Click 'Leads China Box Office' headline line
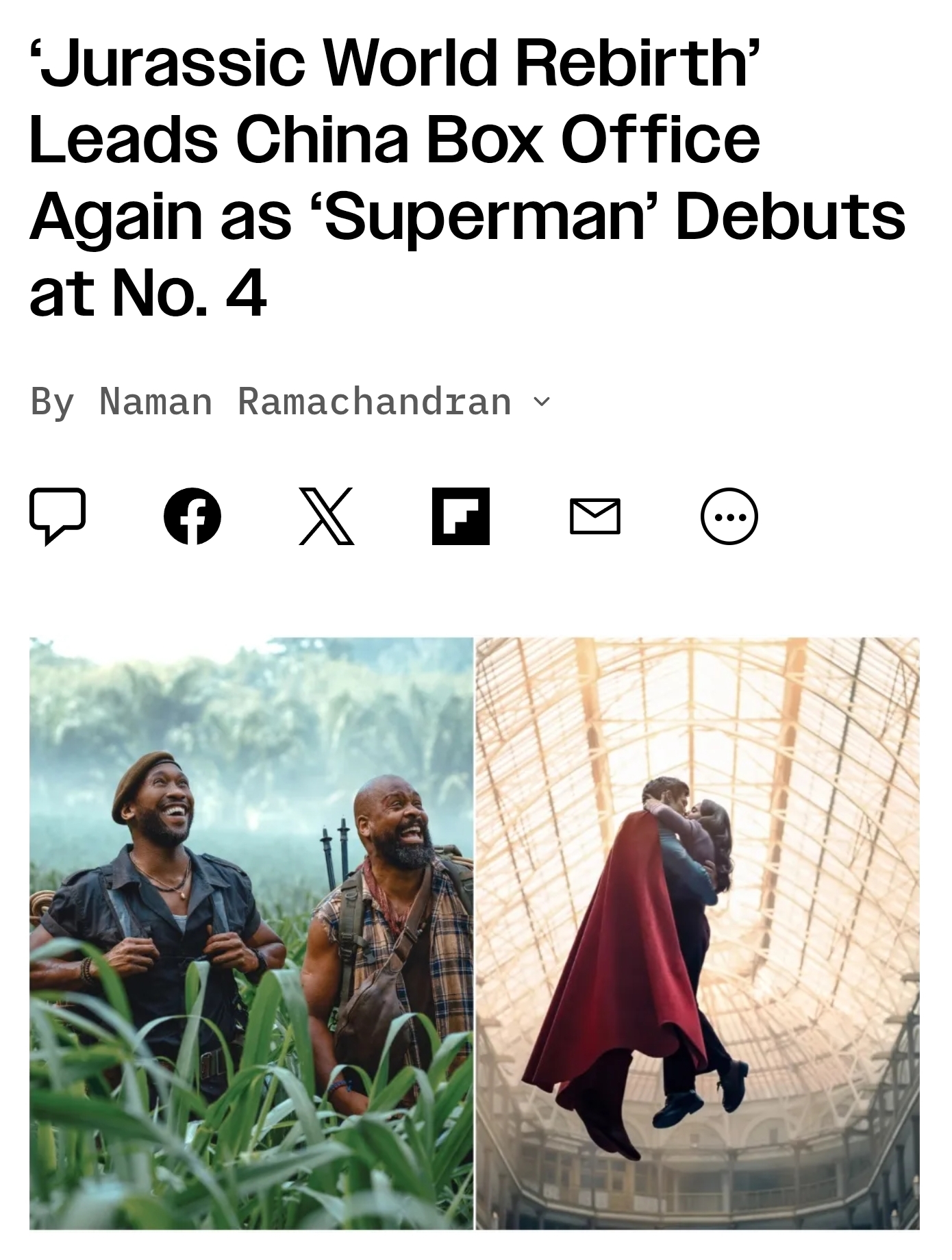The image size is (952, 1260). click(394, 140)
